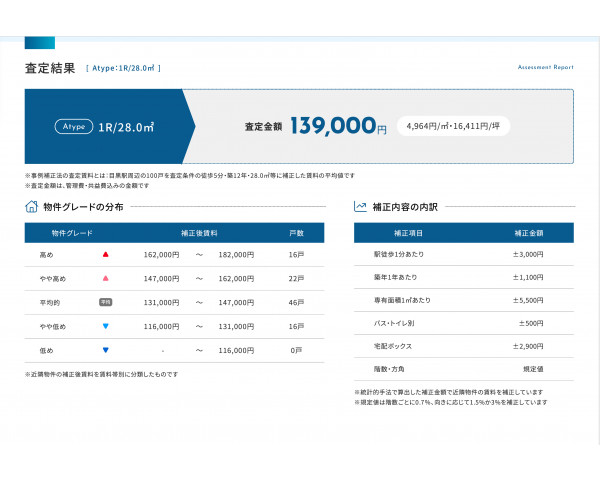
Task: Click the Atype pill badge in banner
Action: (x=74, y=127)
